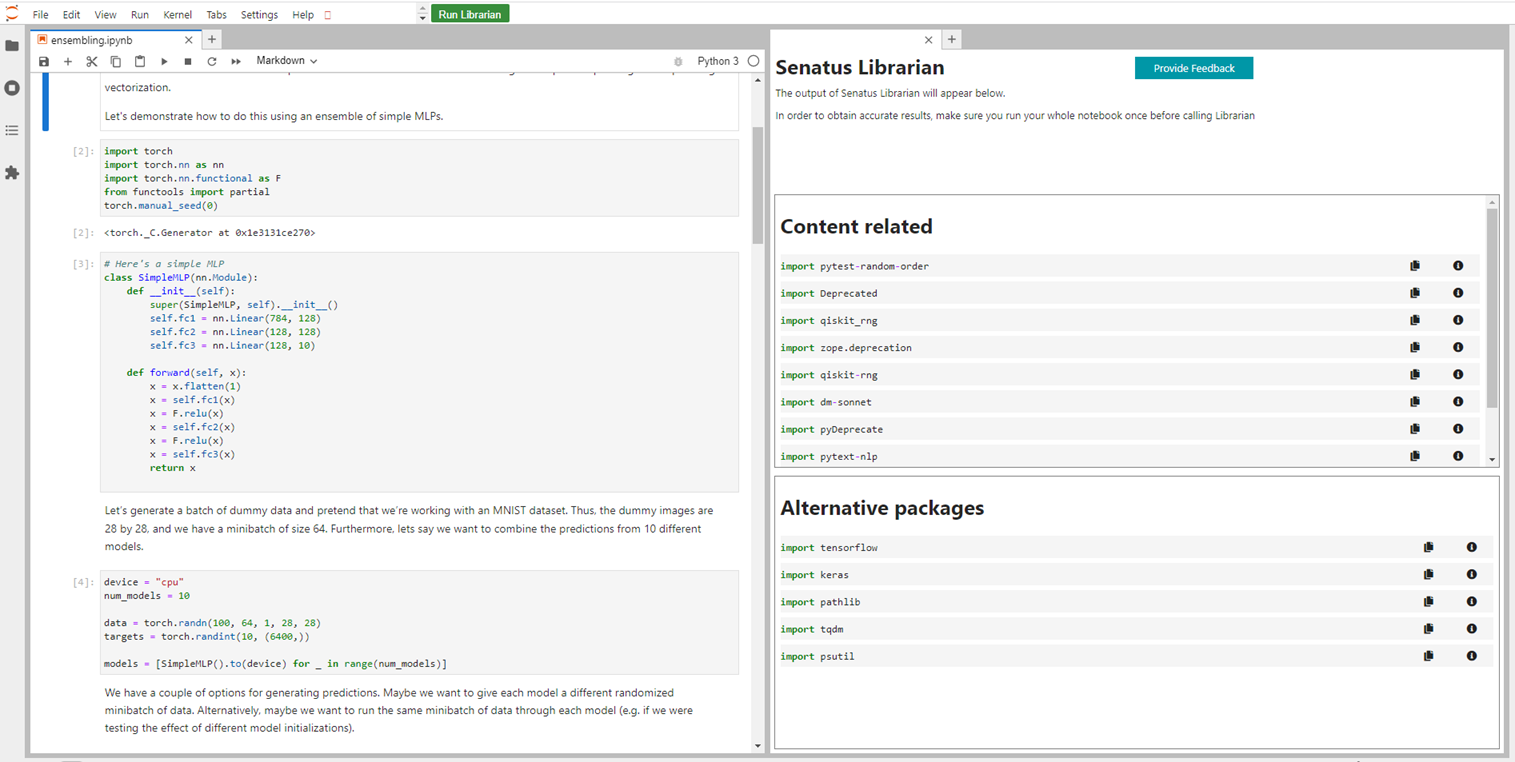Run the selected cell play icon
This screenshot has width=1515, height=762.
pos(164,62)
